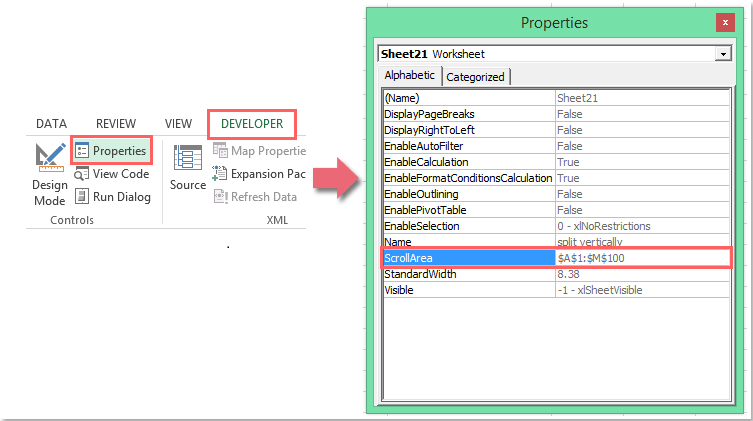Close the Properties window
Screen dimensions: 753x421
723,22
